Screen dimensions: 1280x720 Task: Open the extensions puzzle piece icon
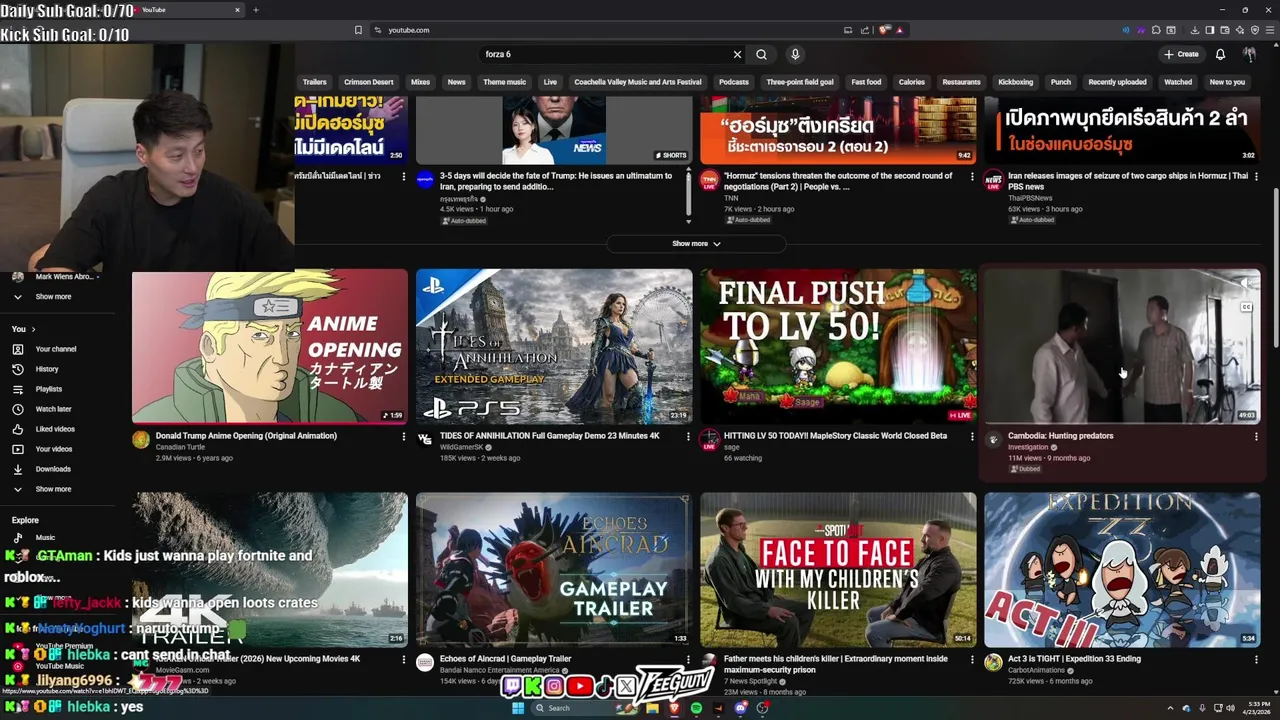(1156, 30)
